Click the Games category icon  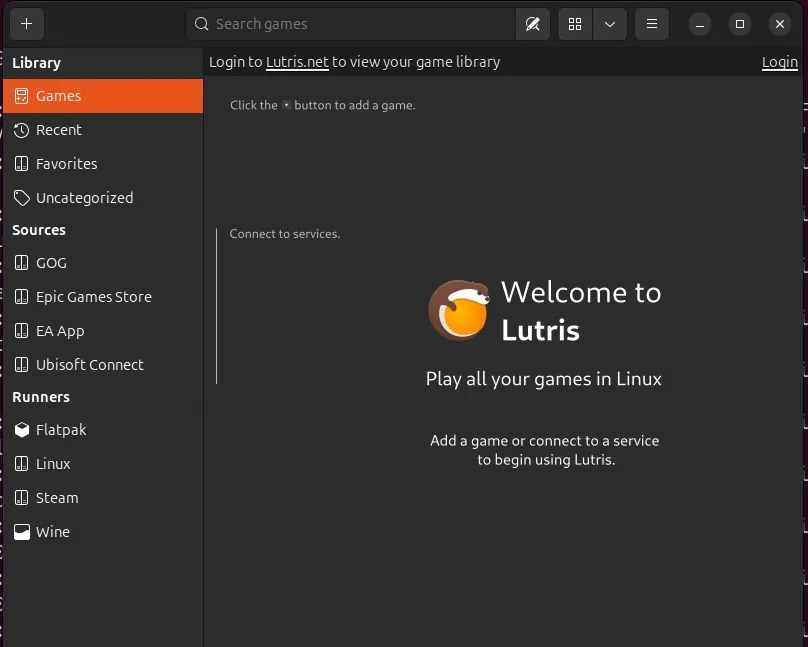coord(21,96)
